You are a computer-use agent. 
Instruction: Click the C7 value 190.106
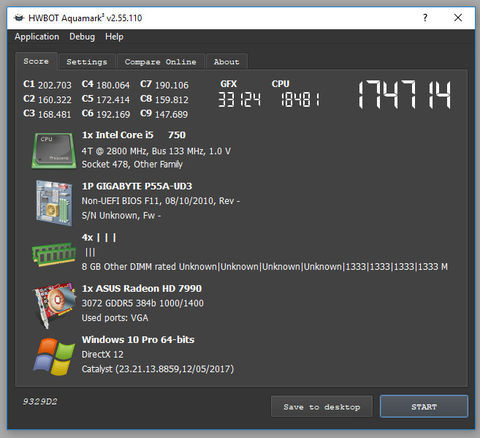point(172,85)
